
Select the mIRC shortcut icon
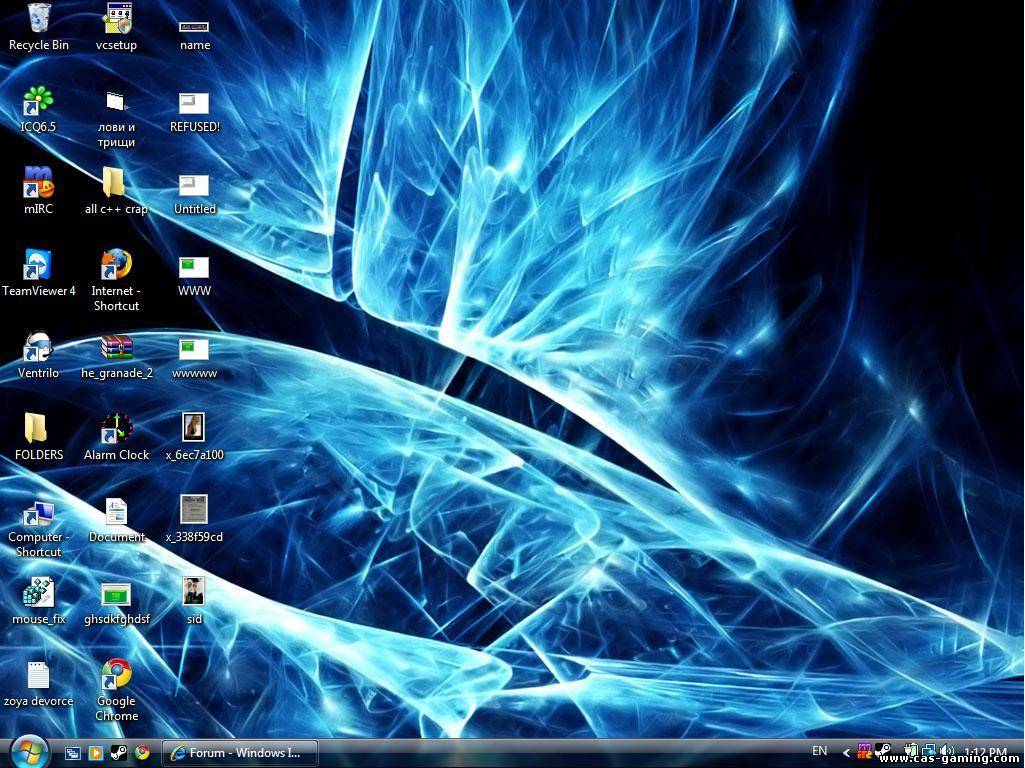tap(38, 183)
